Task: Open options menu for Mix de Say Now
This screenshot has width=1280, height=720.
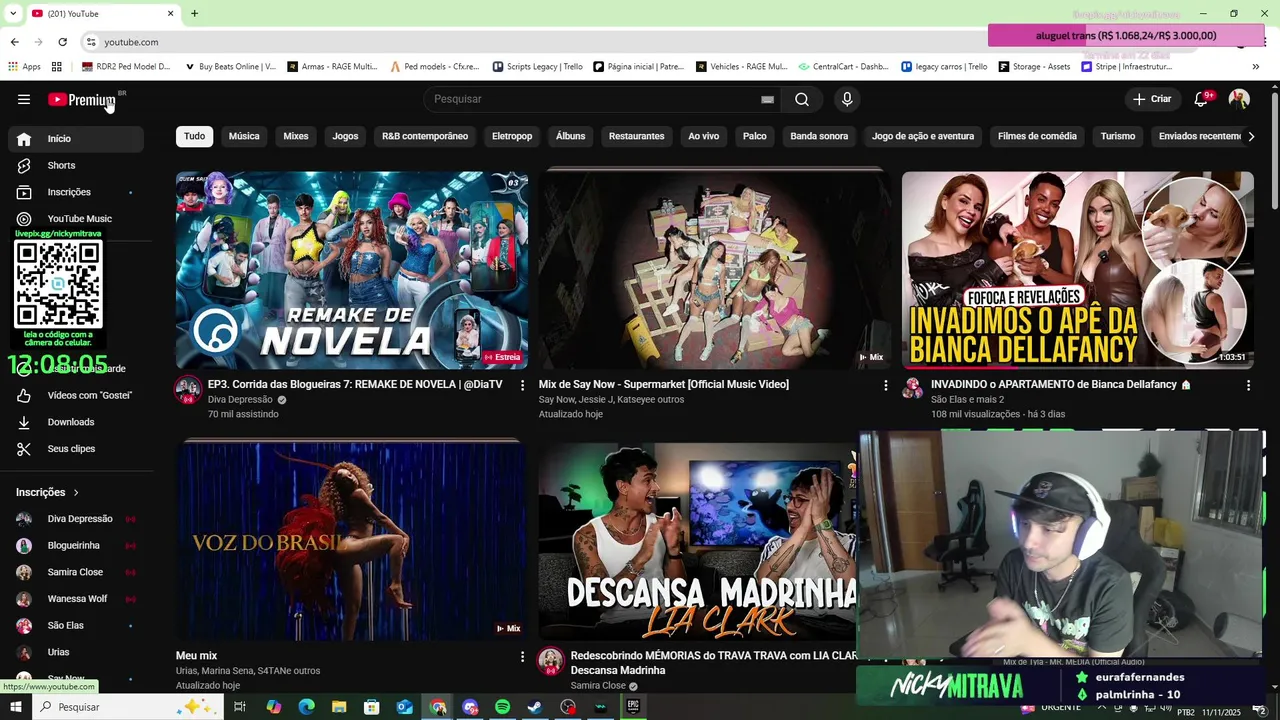Action: coord(885,385)
